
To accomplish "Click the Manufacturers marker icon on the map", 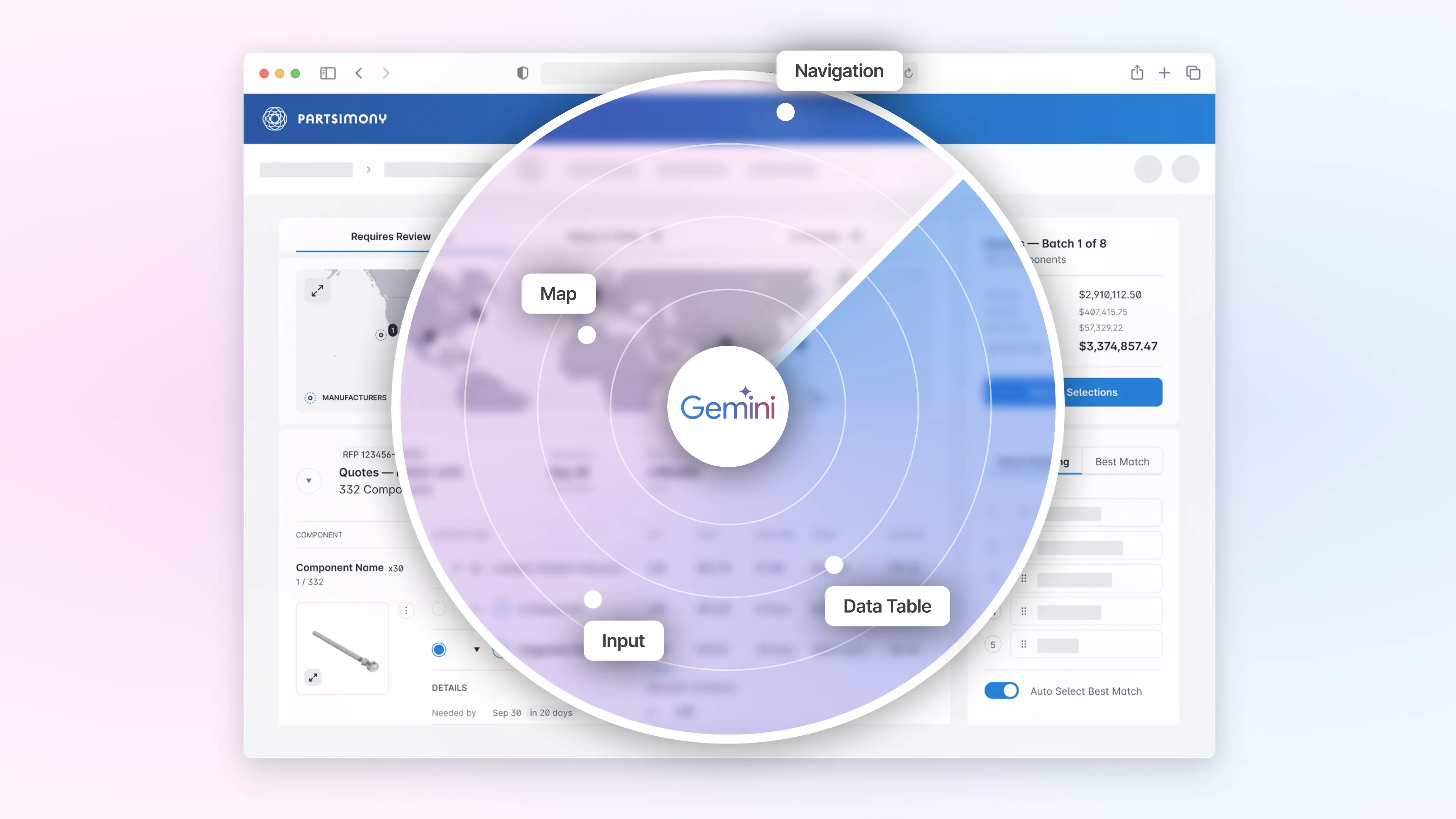I will [310, 397].
